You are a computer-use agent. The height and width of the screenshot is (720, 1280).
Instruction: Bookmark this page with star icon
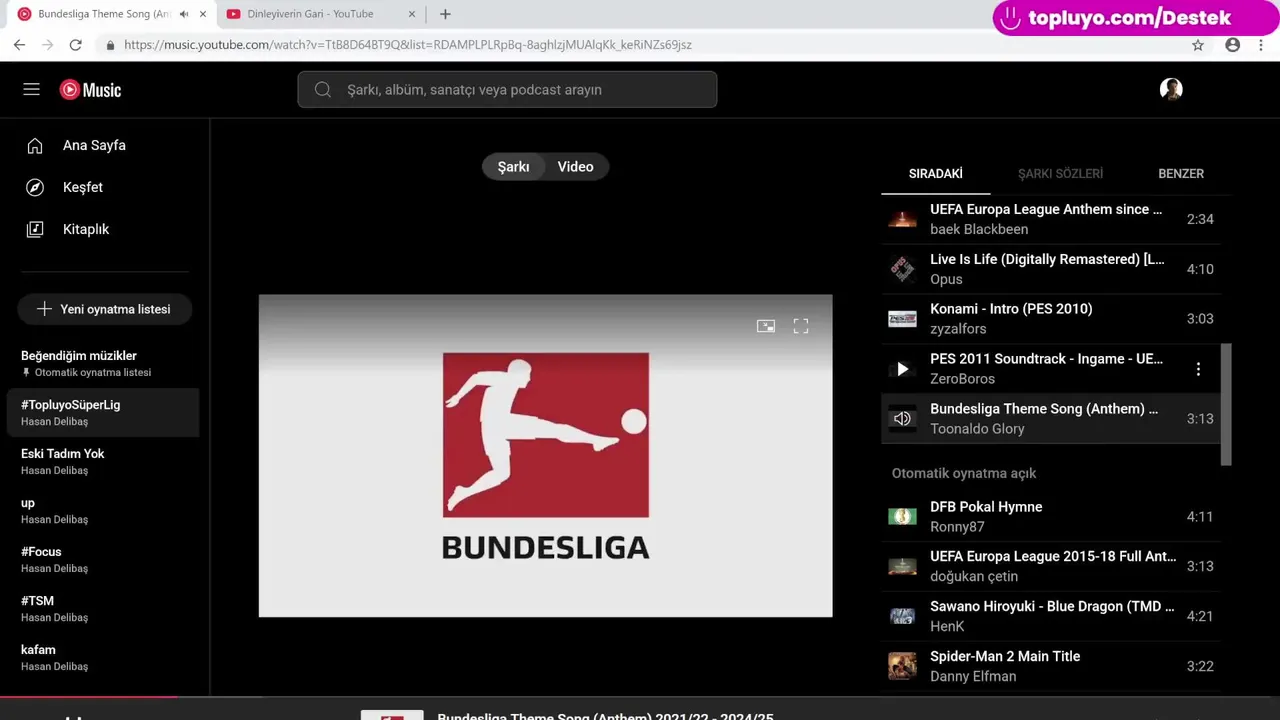point(1198,45)
